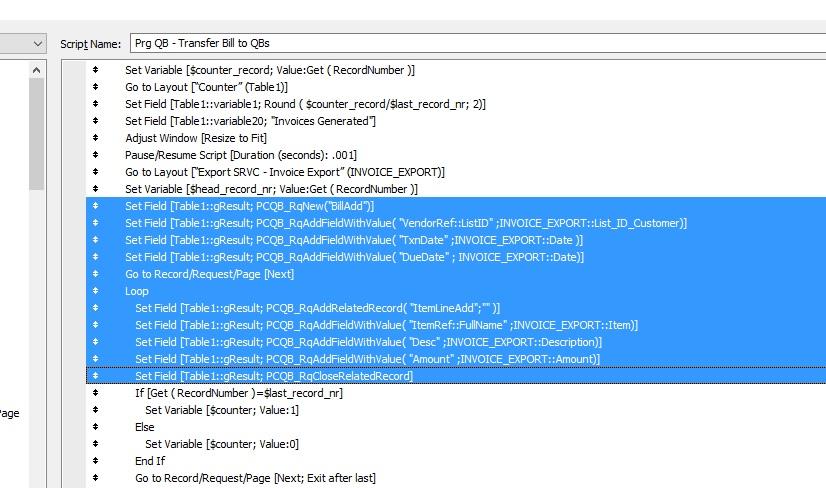The width and height of the screenshot is (826, 488).
Task: Click reorder handle of Set Variable $counter Value:1
Action: coord(95,409)
